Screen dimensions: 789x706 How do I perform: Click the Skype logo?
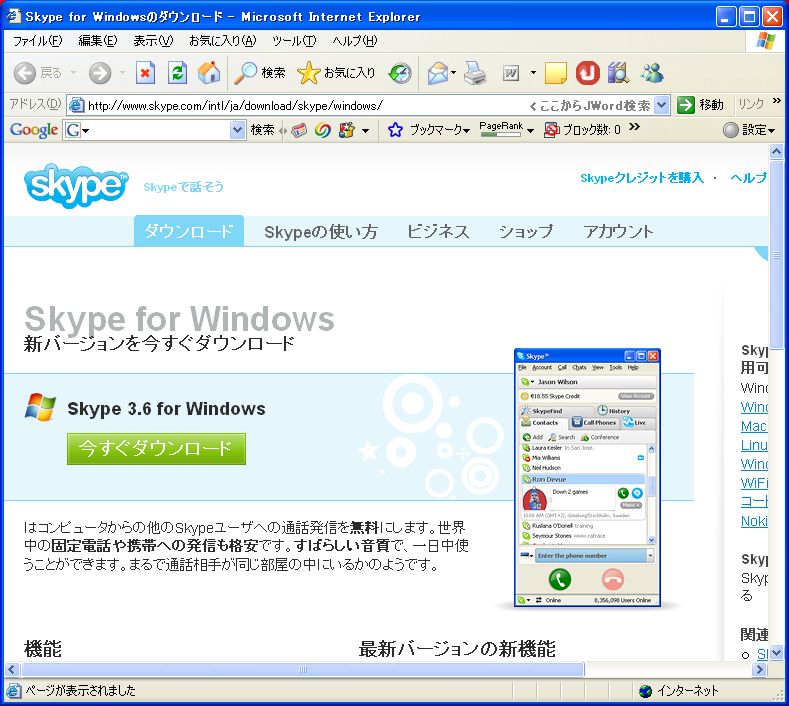pyautogui.click(x=76, y=185)
